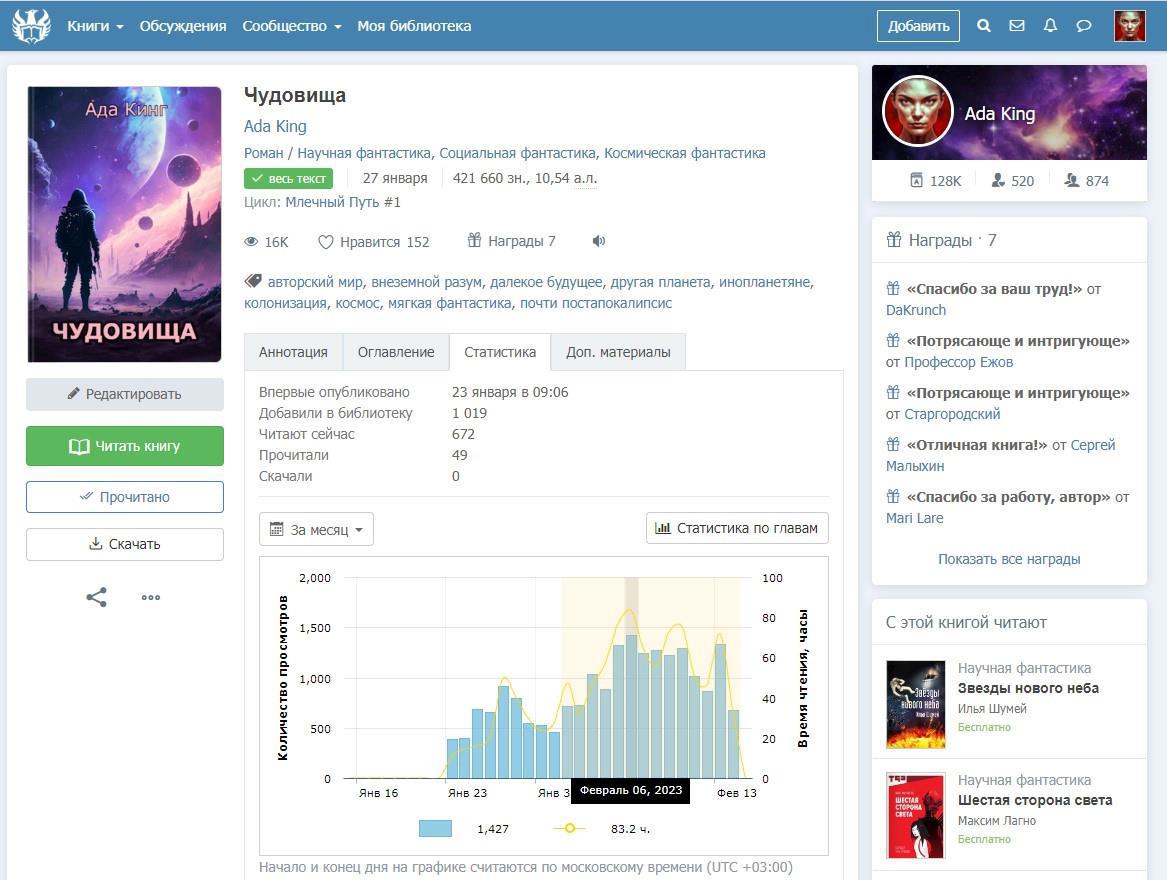The image size is (1167, 880).
Task: Click Показать все награды link
Action: 1008,559
